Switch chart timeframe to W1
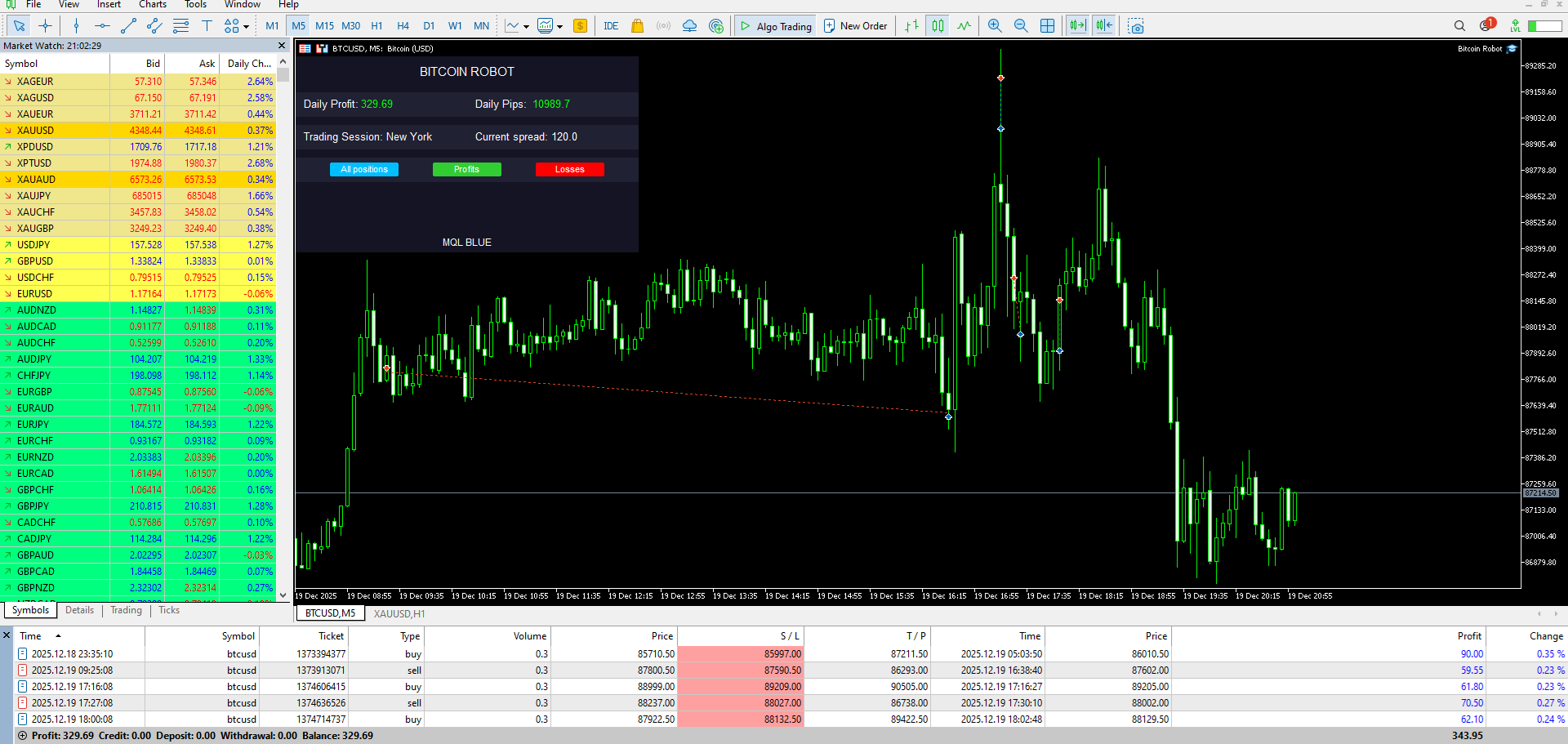This screenshot has width=1568, height=744. point(455,26)
